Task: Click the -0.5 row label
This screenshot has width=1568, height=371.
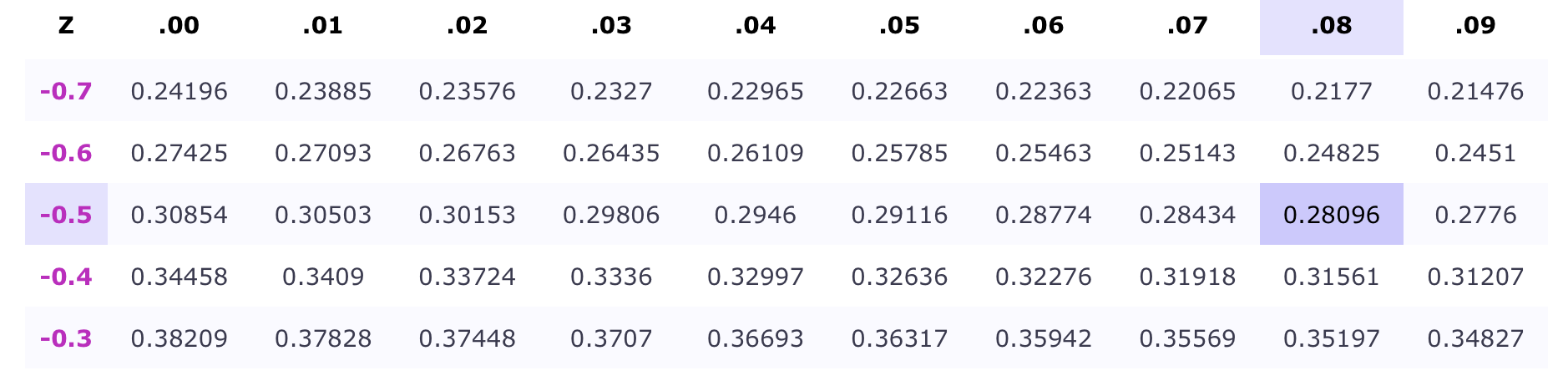Action: pyautogui.click(x=66, y=215)
